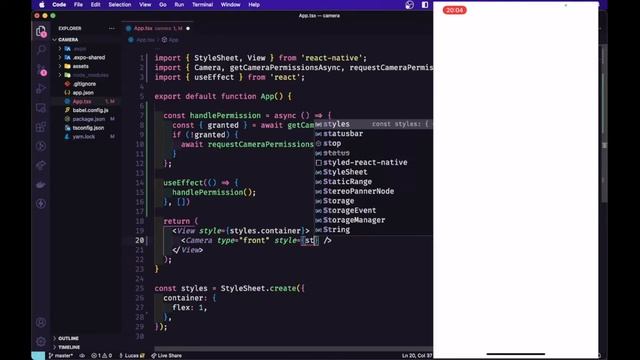Open the Docker whale icon view

(x=41, y=184)
